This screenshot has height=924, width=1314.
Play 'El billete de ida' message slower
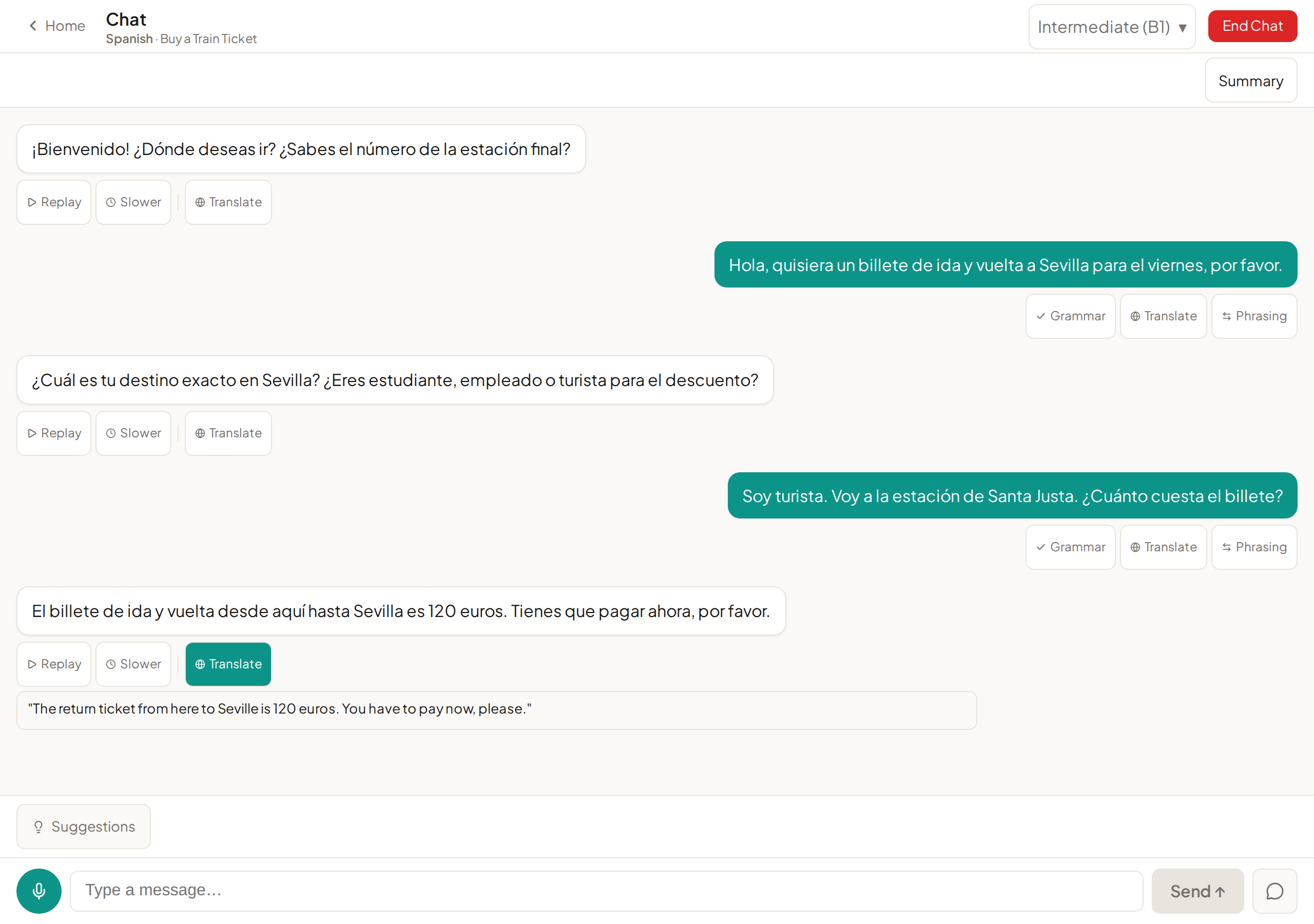pos(133,664)
